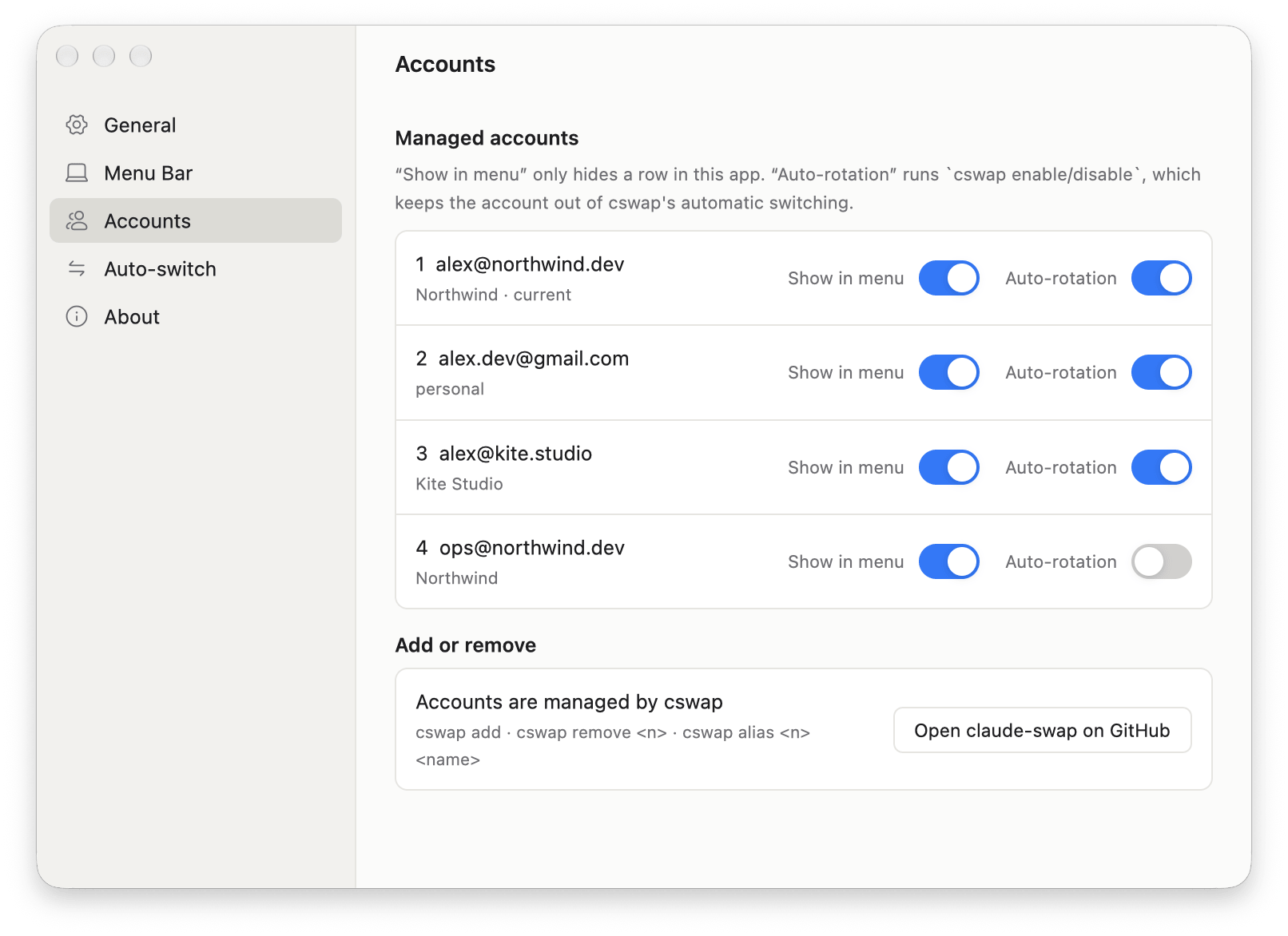Click the third gray window control button
Screen dimensions: 1288x936
click(141, 56)
